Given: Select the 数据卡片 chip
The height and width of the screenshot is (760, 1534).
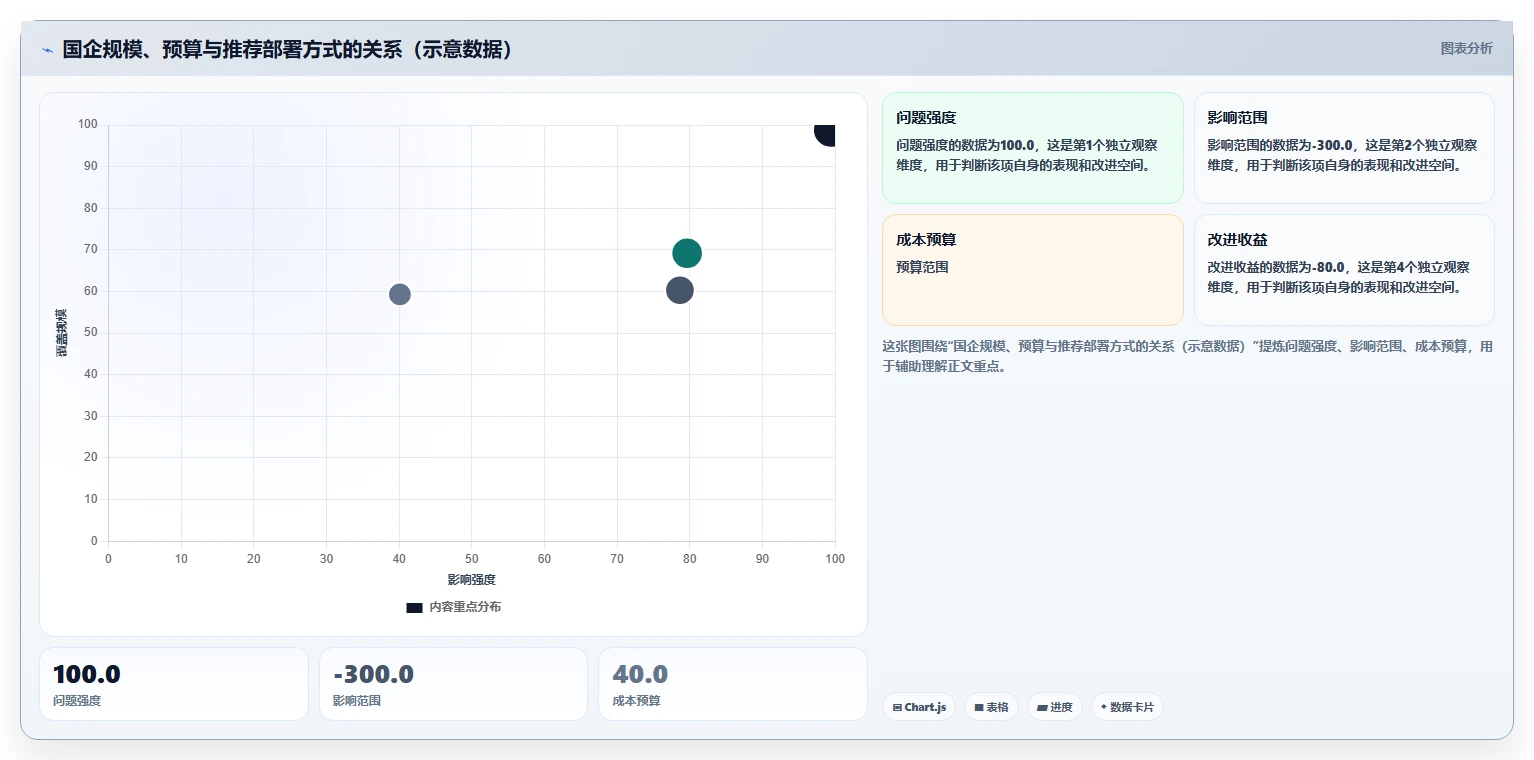Looking at the screenshot, I should (1127, 707).
